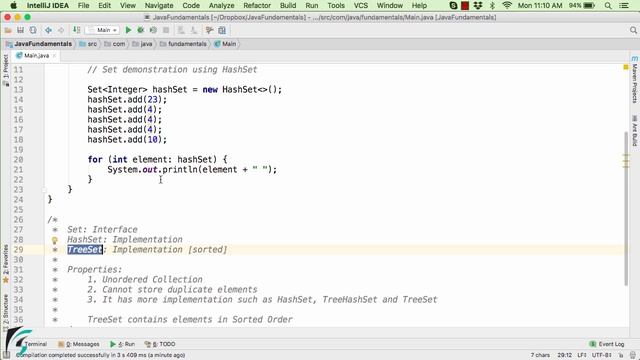
Task: Open the Terminal tool window
Action: tap(33, 344)
